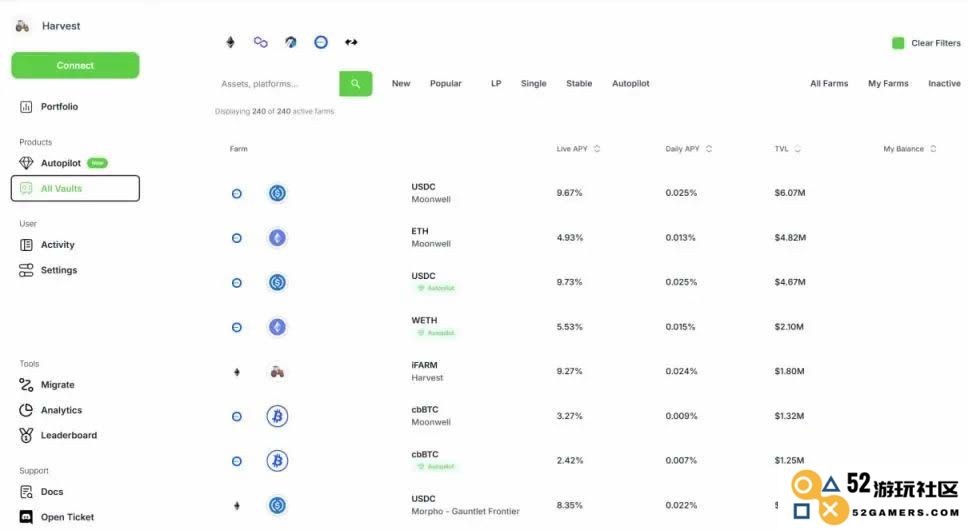Sort by TVL column

(x=787, y=149)
